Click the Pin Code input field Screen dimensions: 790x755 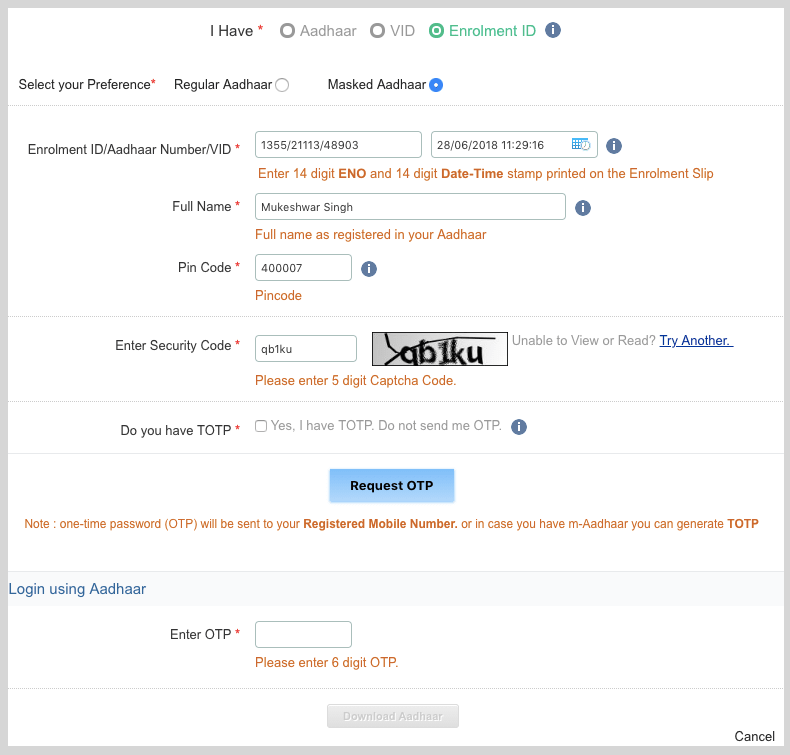tap(303, 267)
